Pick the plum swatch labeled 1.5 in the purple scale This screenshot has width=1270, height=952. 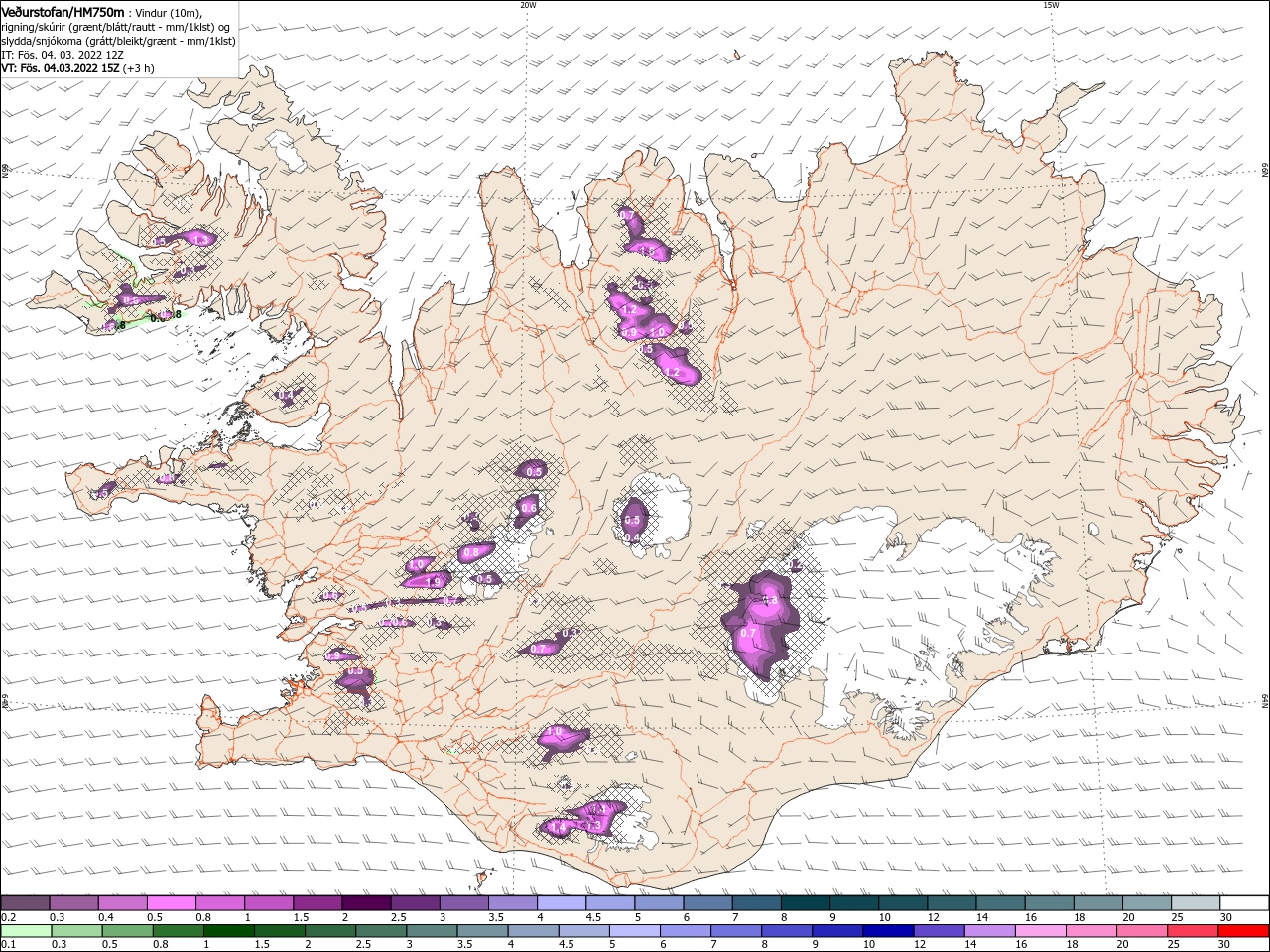[317, 903]
